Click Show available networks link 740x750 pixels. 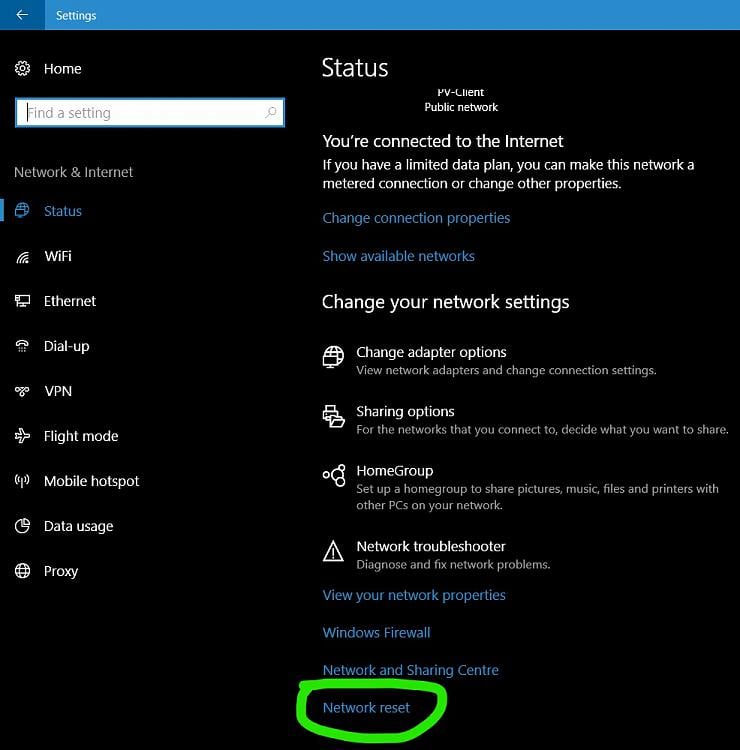[398, 256]
